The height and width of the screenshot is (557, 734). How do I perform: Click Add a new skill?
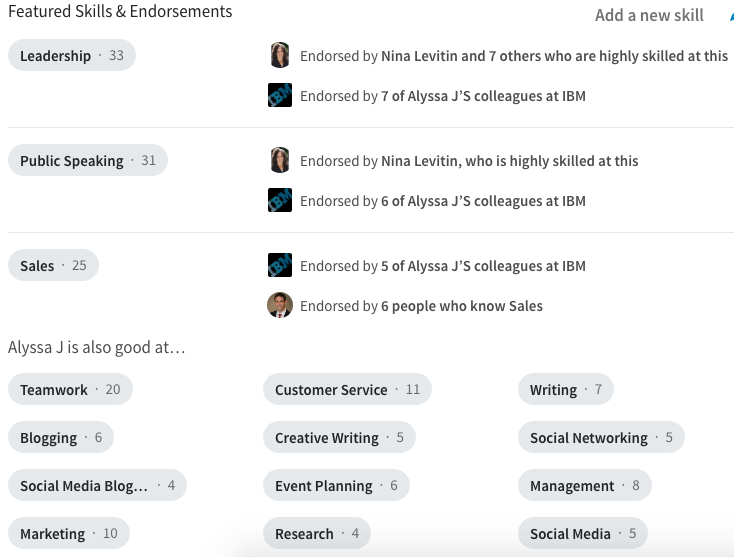click(x=649, y=15)
